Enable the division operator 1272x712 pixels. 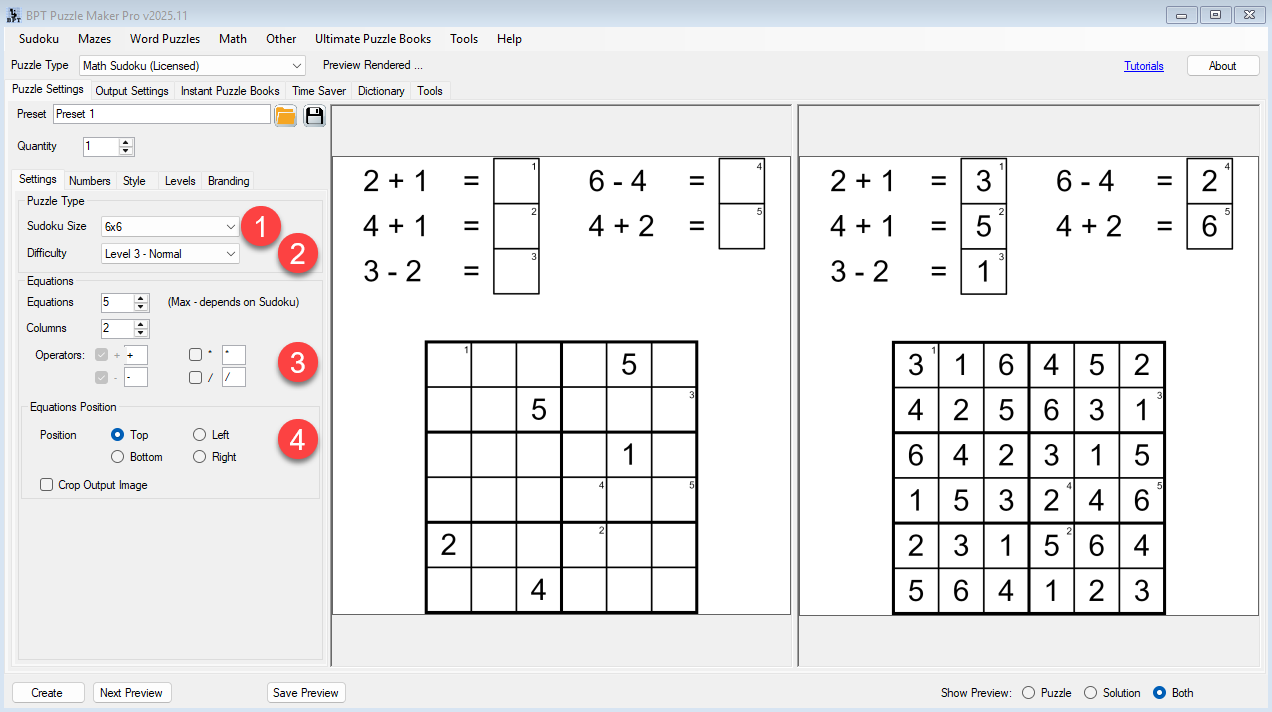[195, 377]
